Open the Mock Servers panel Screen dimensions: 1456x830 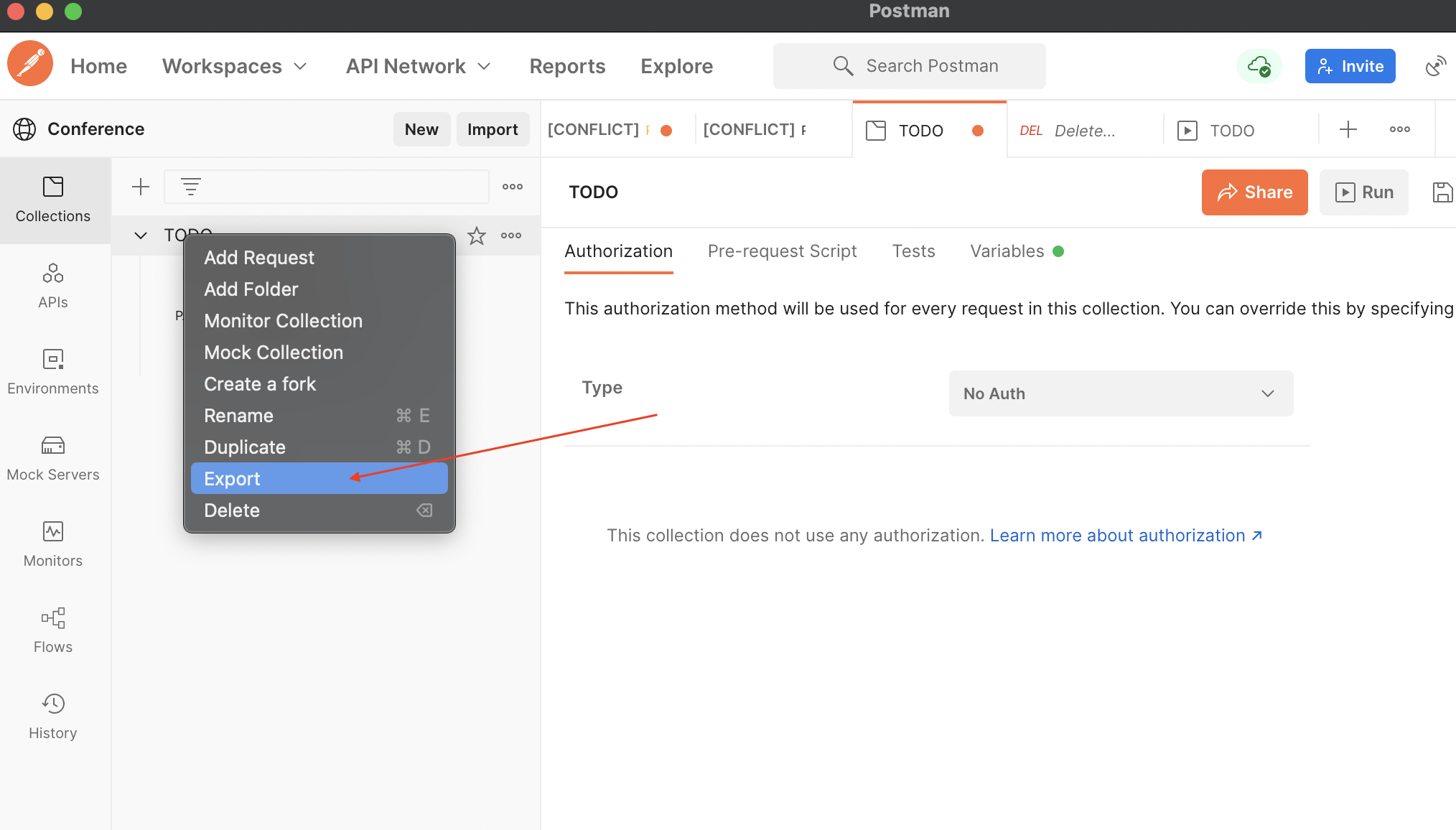(x=53, y=458)
